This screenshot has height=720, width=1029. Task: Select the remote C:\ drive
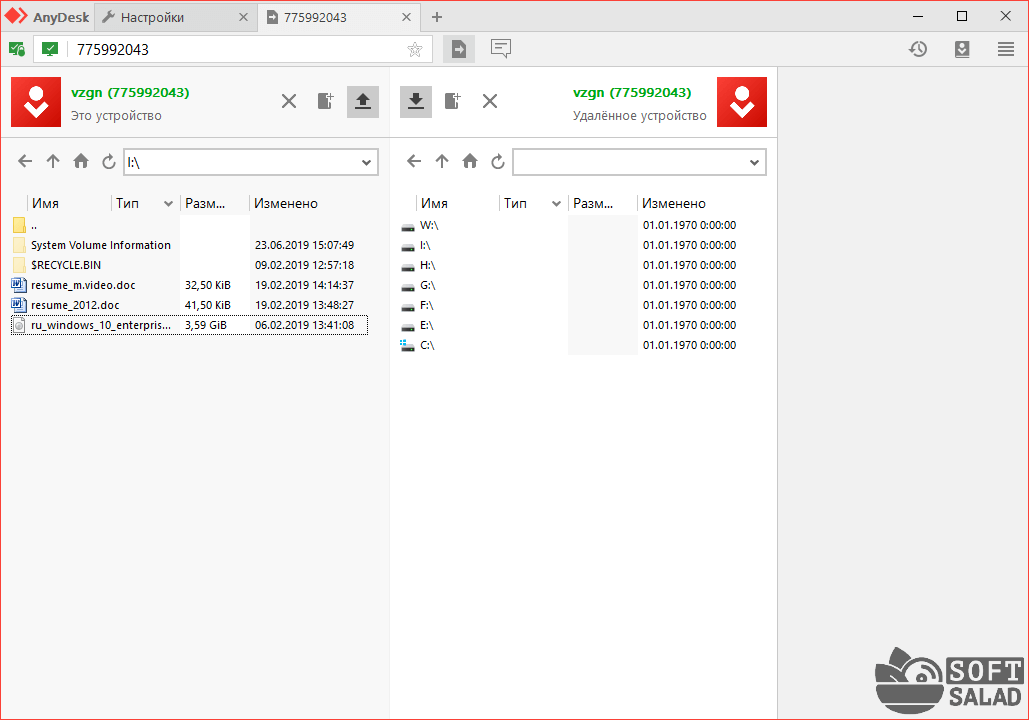tap(427, 345)
